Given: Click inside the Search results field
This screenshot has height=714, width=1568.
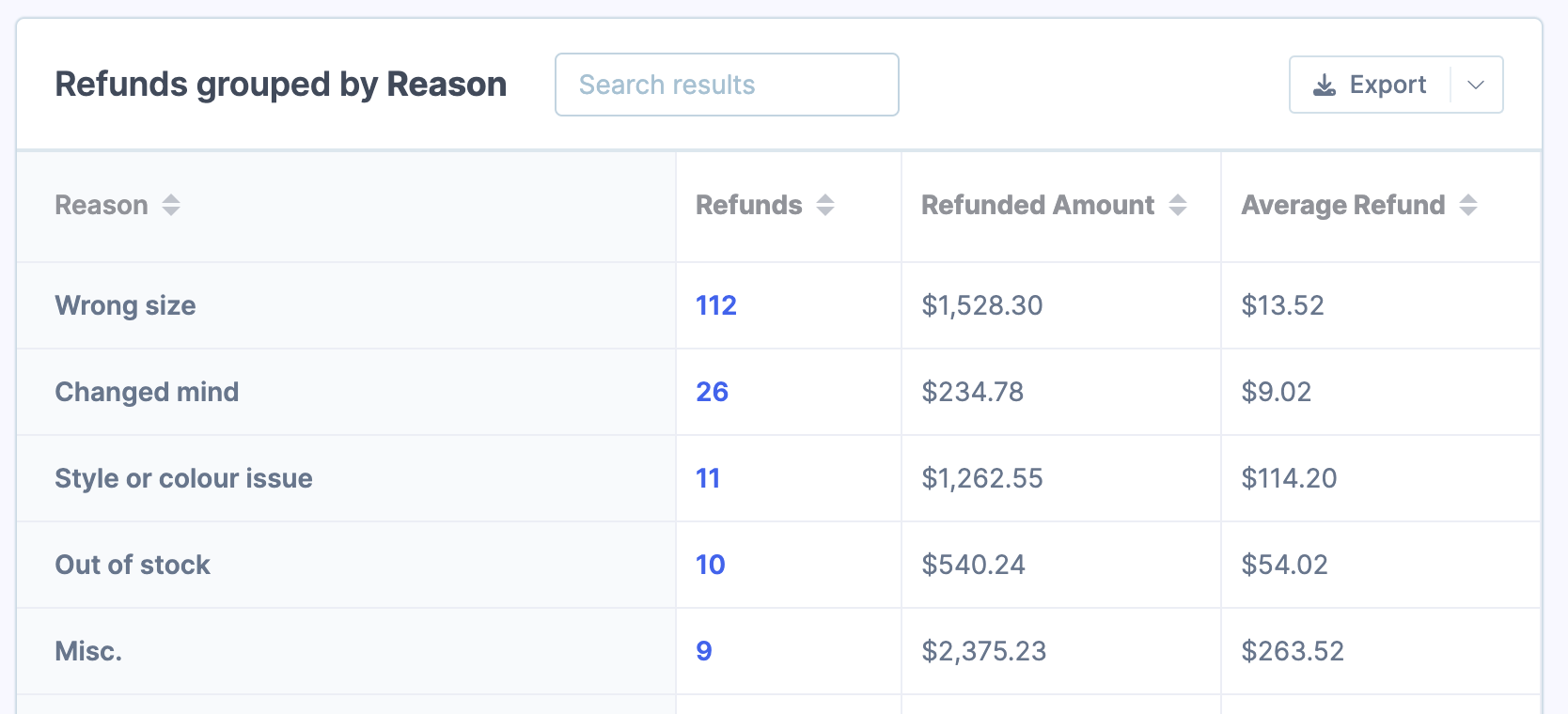Looking at the screenshot, I should coord(726,84).
